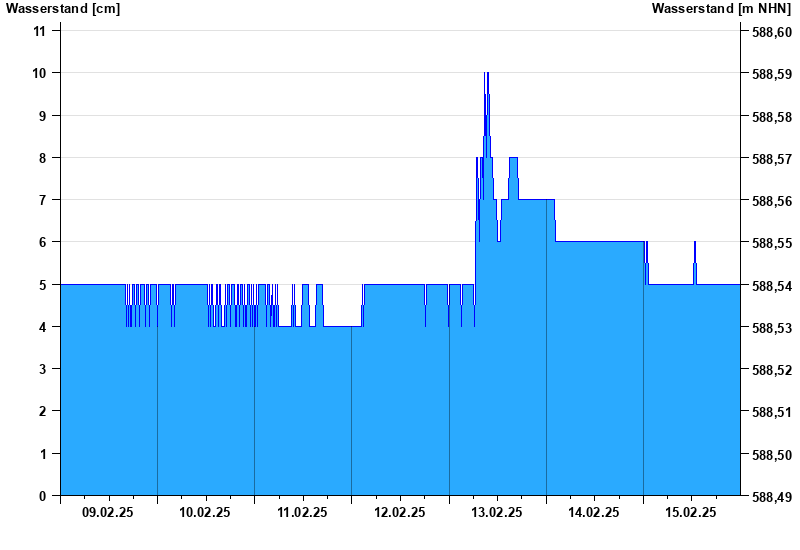This screenshot has height=550, width=800.
Task: Click the left axis value 0
Action: click(x=42, y=496)
